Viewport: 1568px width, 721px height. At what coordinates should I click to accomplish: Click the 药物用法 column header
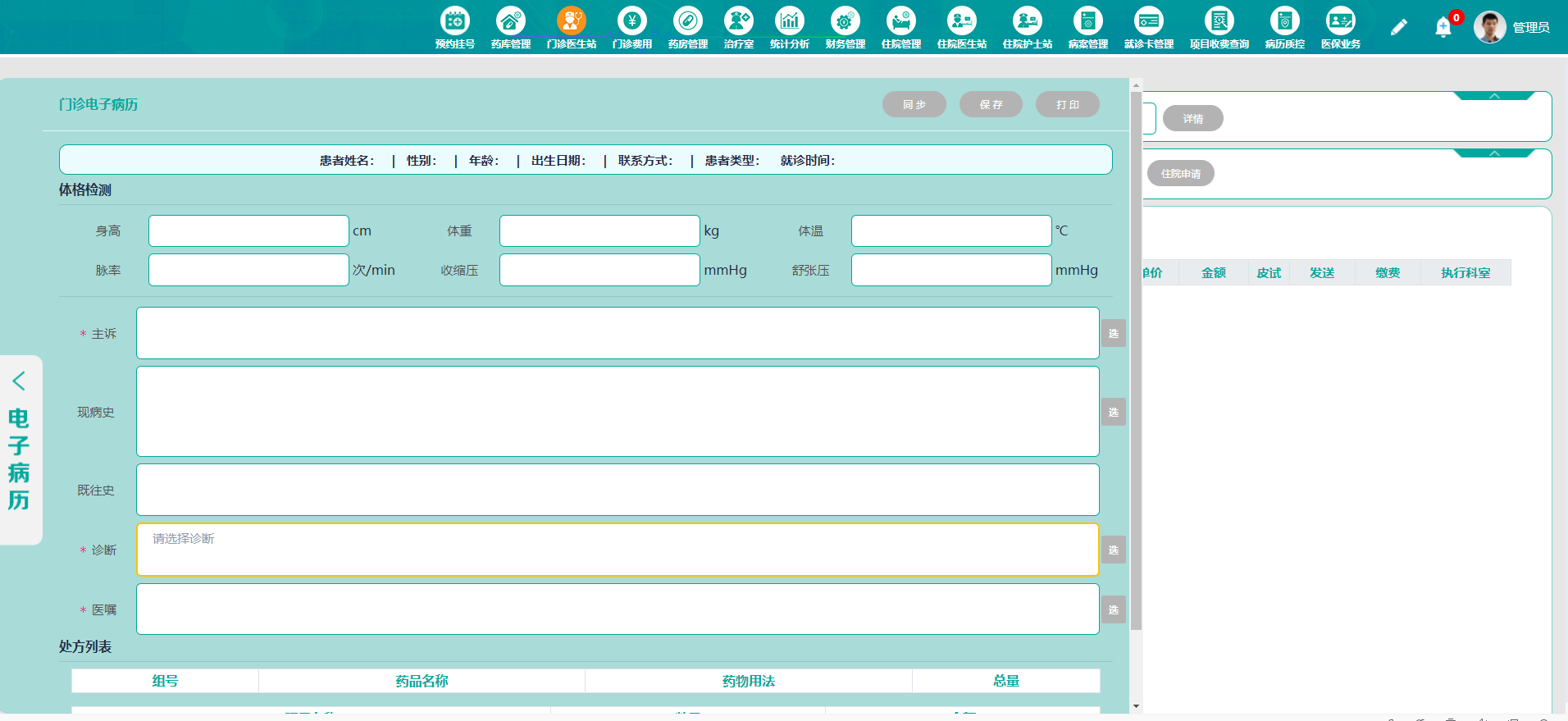(749, 681)
